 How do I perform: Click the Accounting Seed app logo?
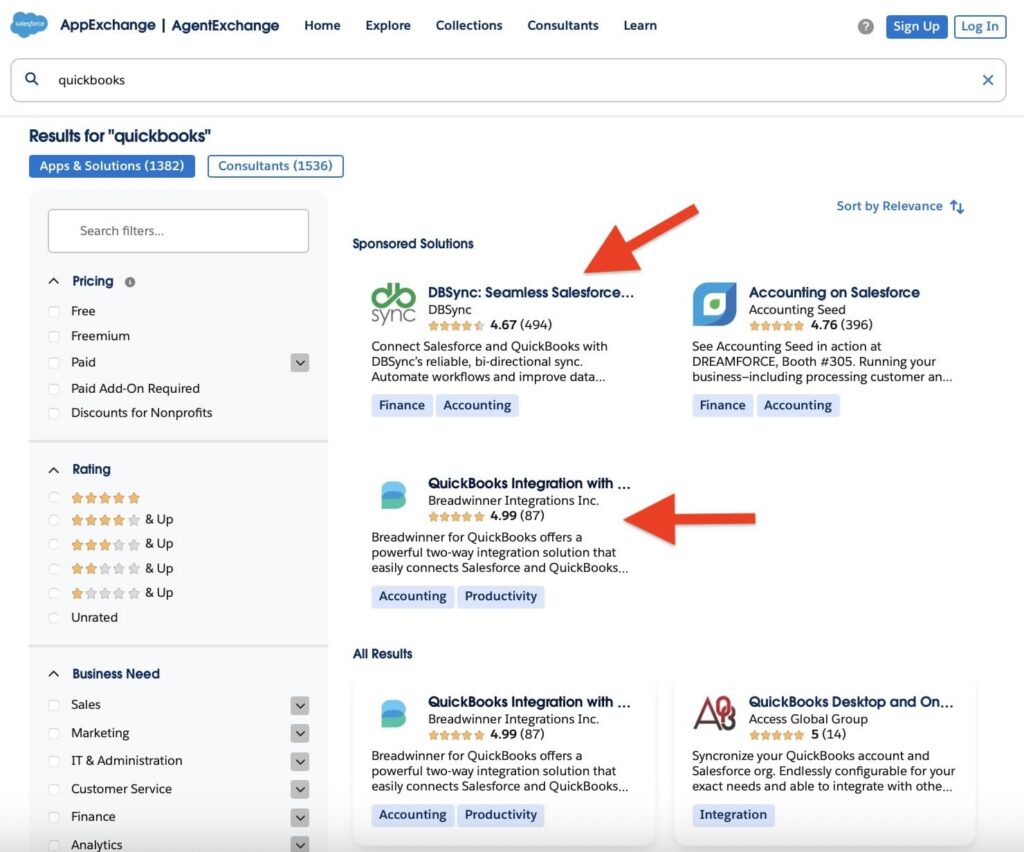point(714,304)
